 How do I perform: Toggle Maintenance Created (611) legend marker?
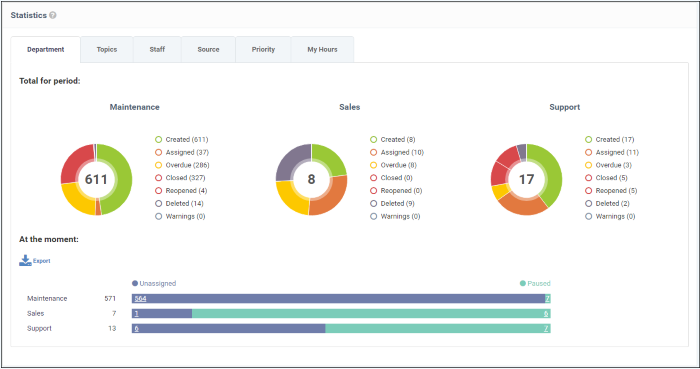coord(158,140)
